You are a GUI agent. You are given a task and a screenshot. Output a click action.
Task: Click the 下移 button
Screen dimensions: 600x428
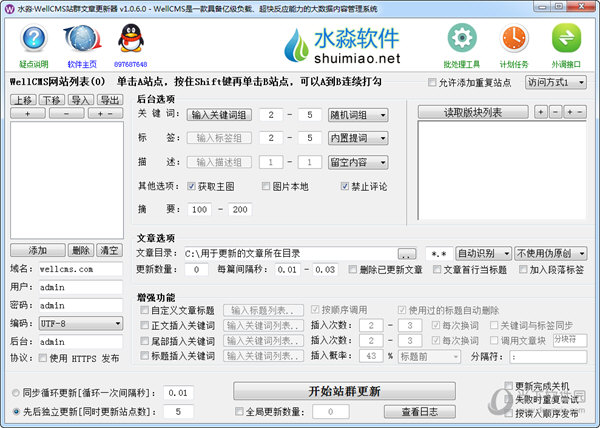(52, 100)
